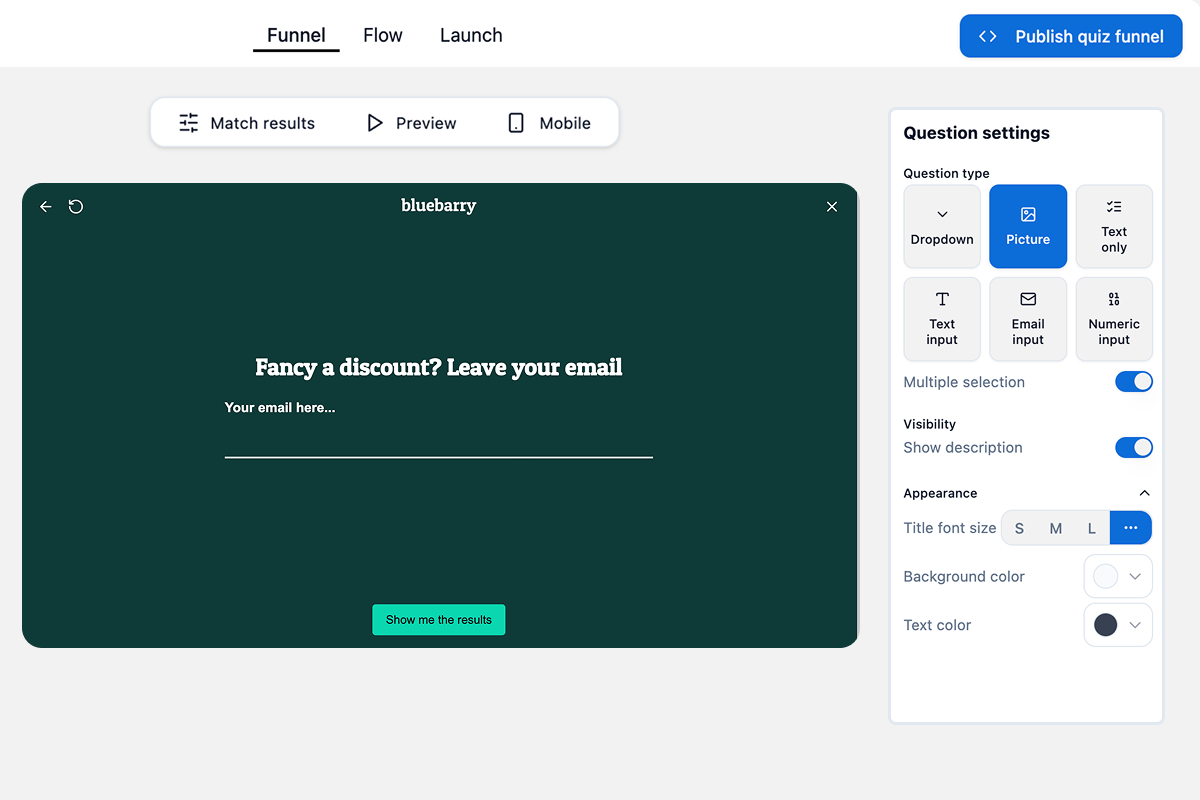Toggle Multiple selection off
The width and height of the screenshot is (1200, 800).
tap(1133, 381)
